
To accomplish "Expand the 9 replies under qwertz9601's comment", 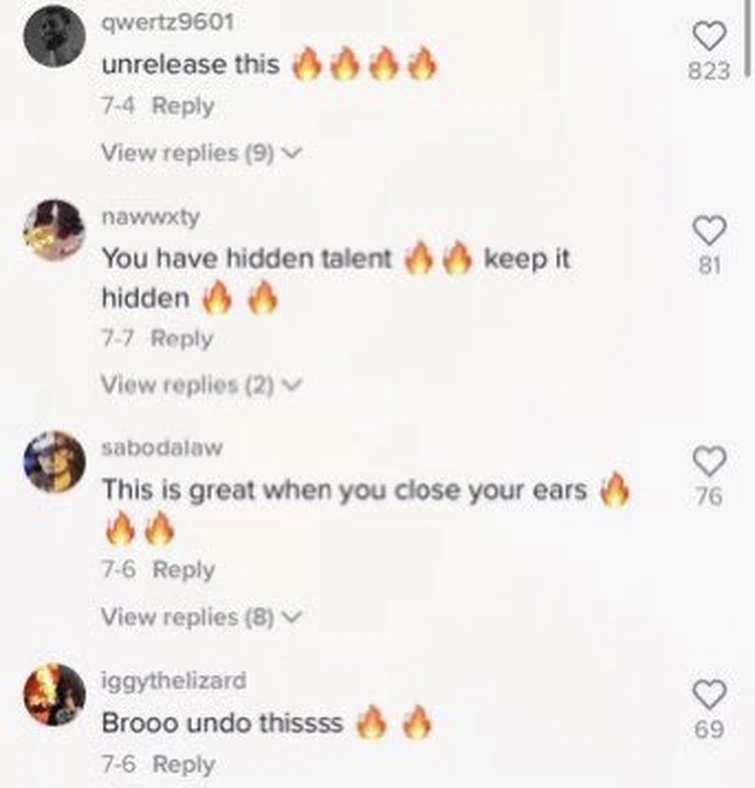I will pos(202,152).
